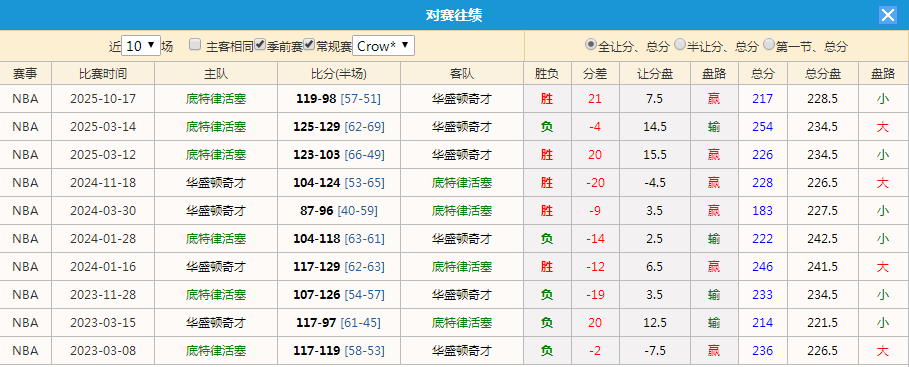The width and height of the screenshot is (909, 367).
Task: Click the total line 241.5
Action: point(823,267)
